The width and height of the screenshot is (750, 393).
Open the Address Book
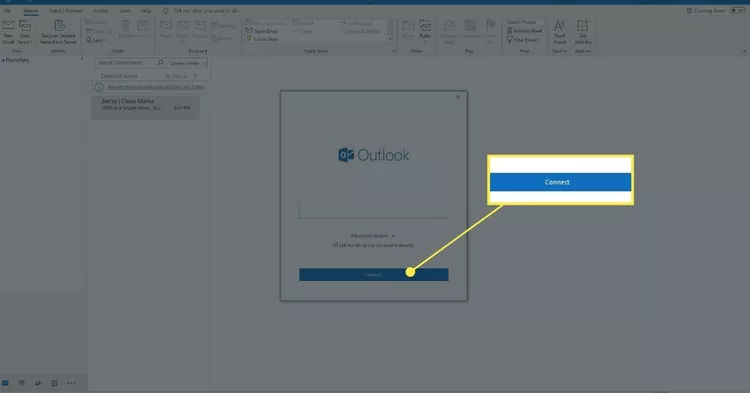(524, 31)
